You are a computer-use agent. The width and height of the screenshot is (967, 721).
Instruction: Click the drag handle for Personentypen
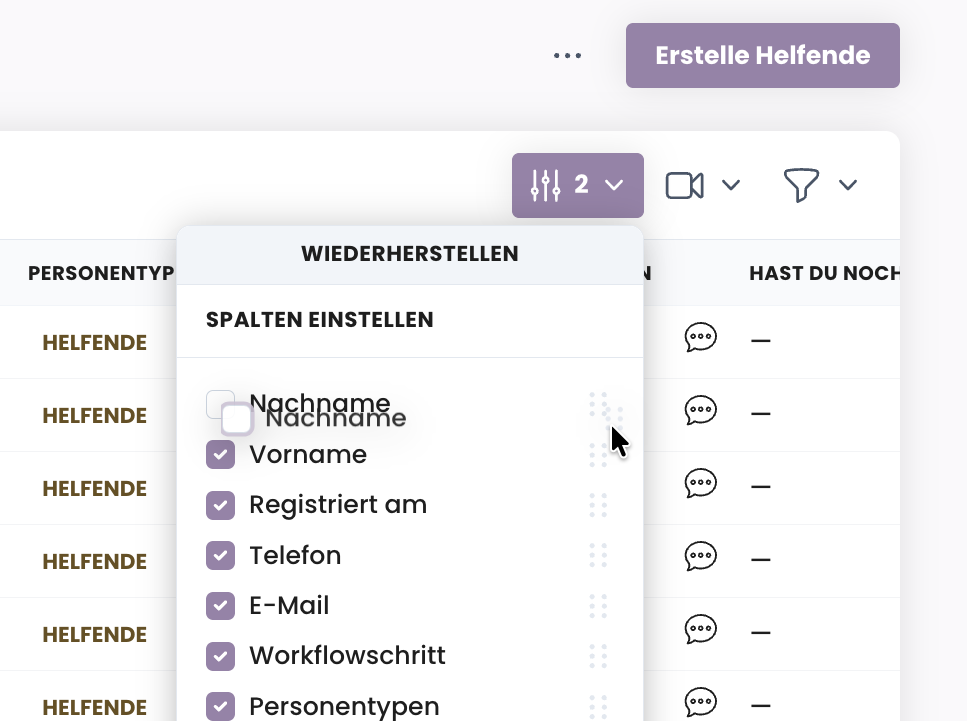coord(598,706)
